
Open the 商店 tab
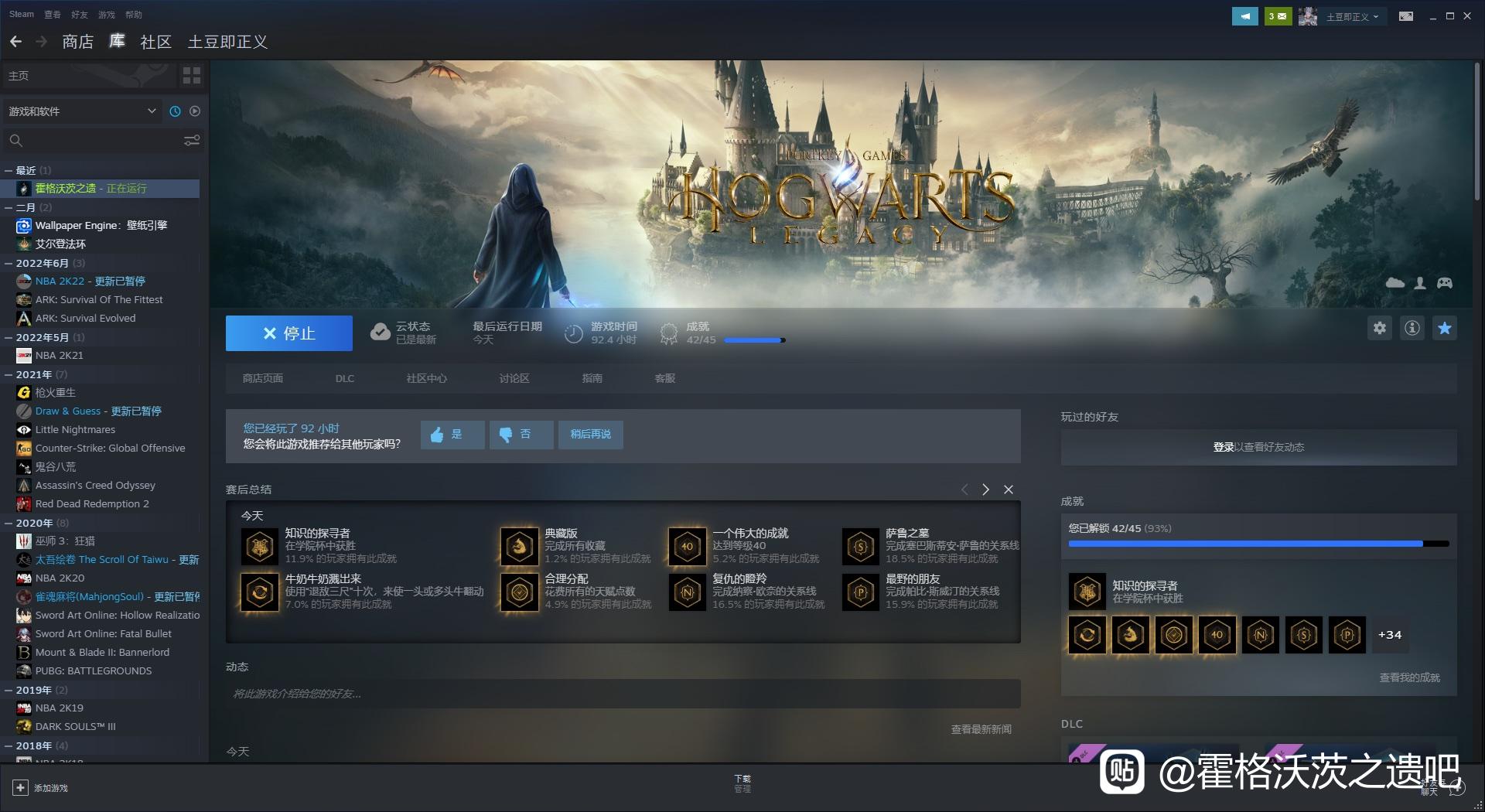pyautogui.click(x=78, y=42)
